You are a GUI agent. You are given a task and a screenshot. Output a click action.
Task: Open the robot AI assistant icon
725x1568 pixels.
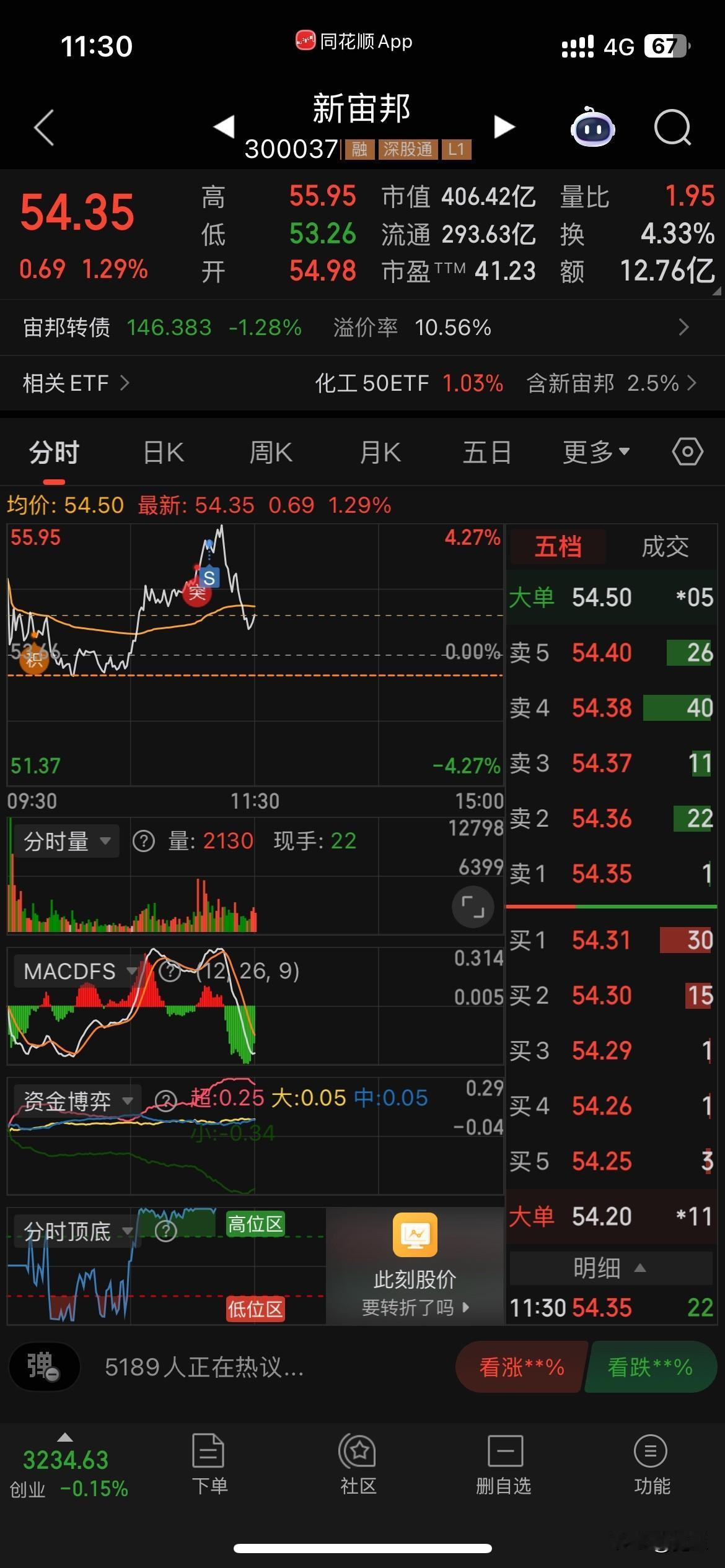(592, 128)
